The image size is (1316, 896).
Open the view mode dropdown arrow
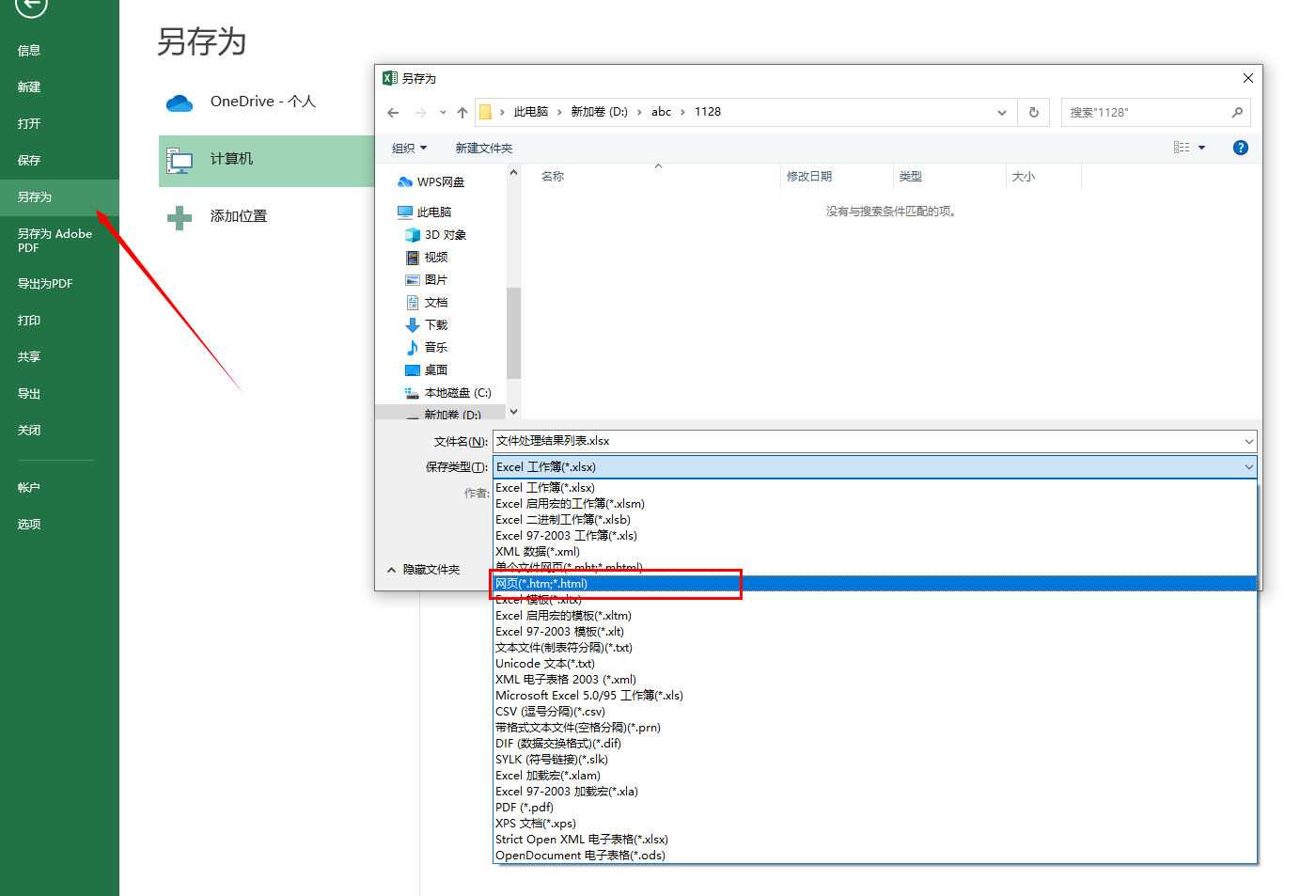pyautogui.click(x=1201, y=148)
